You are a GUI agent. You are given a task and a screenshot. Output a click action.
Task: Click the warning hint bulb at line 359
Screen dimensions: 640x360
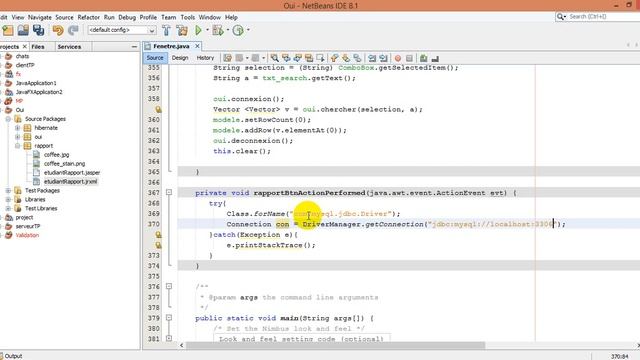[x=158, y=109]
